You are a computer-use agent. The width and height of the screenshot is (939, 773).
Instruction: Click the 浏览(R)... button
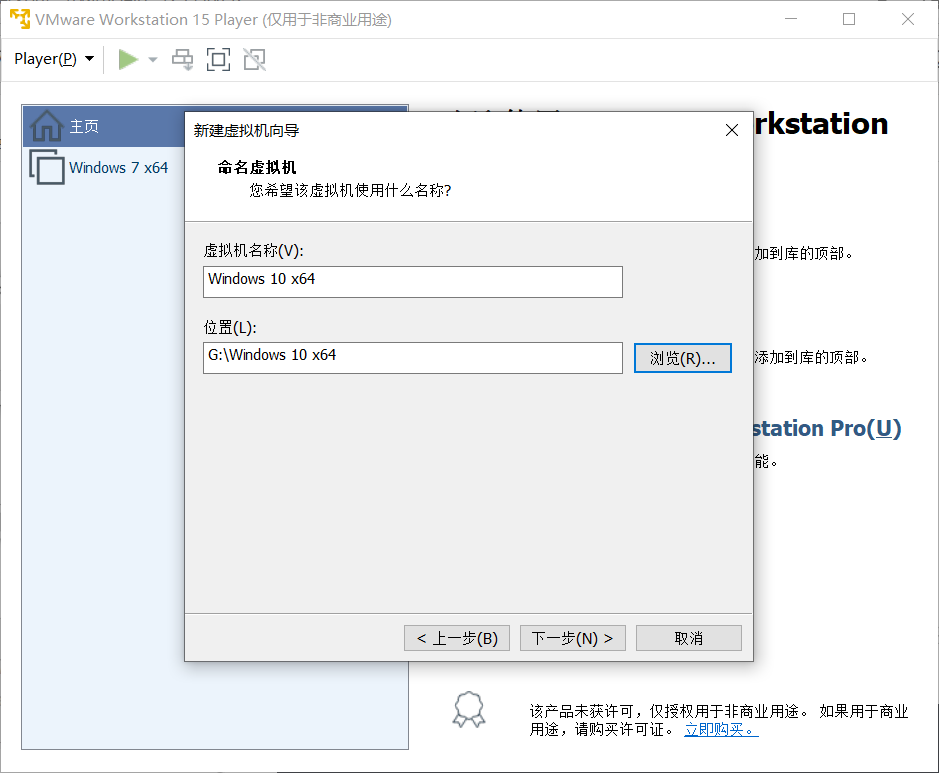(683, 358)
